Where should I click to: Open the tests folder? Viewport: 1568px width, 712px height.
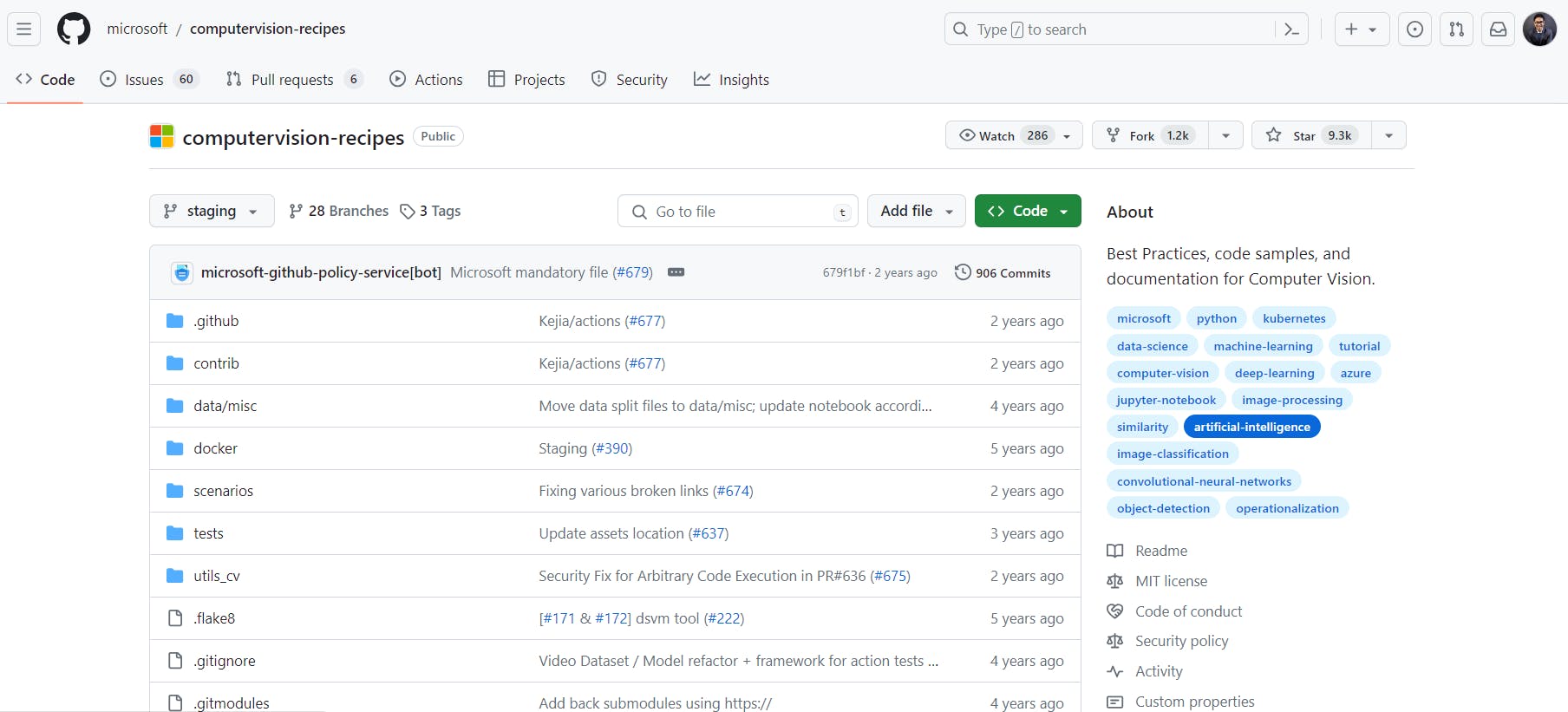tap(208, 533)
